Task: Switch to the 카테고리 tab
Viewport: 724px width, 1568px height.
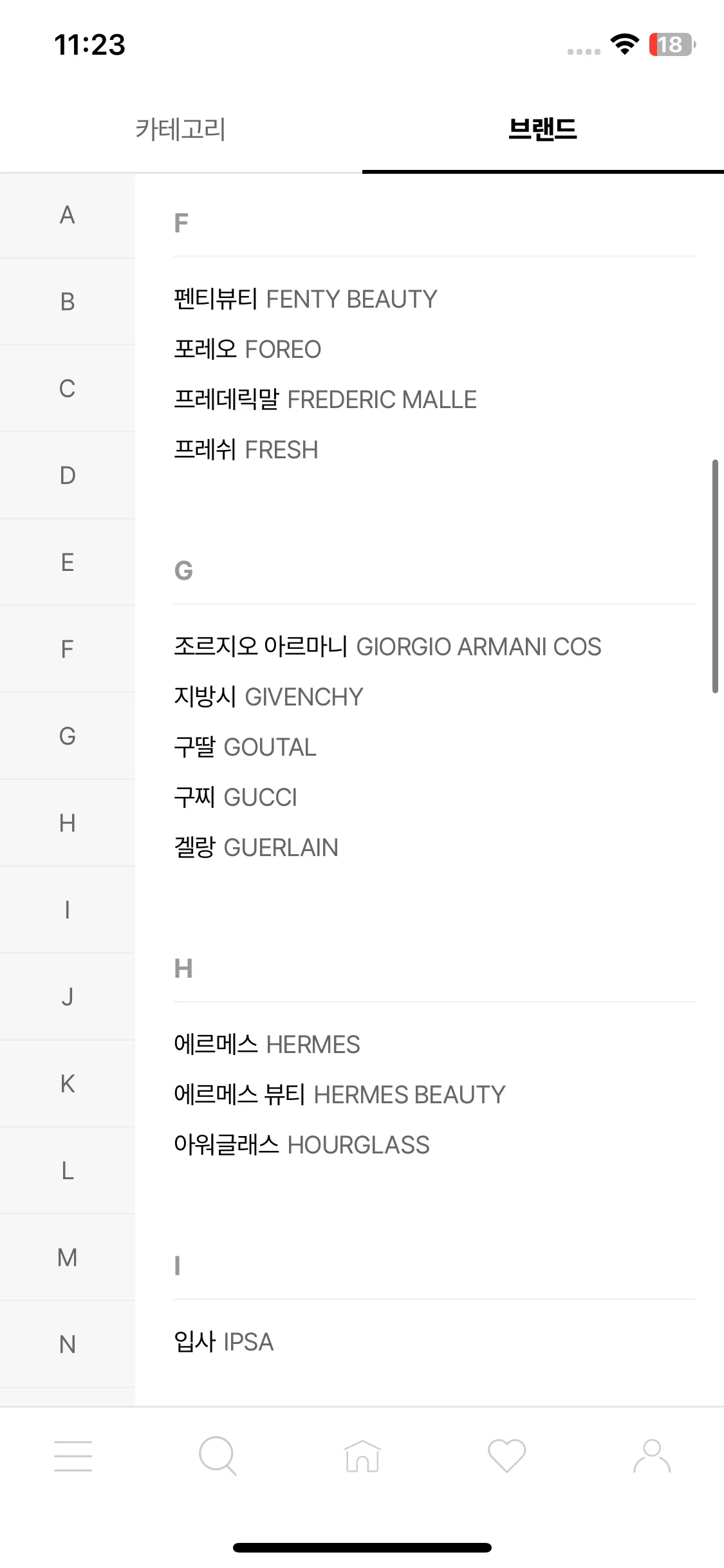Action: (x=181, y=129)
